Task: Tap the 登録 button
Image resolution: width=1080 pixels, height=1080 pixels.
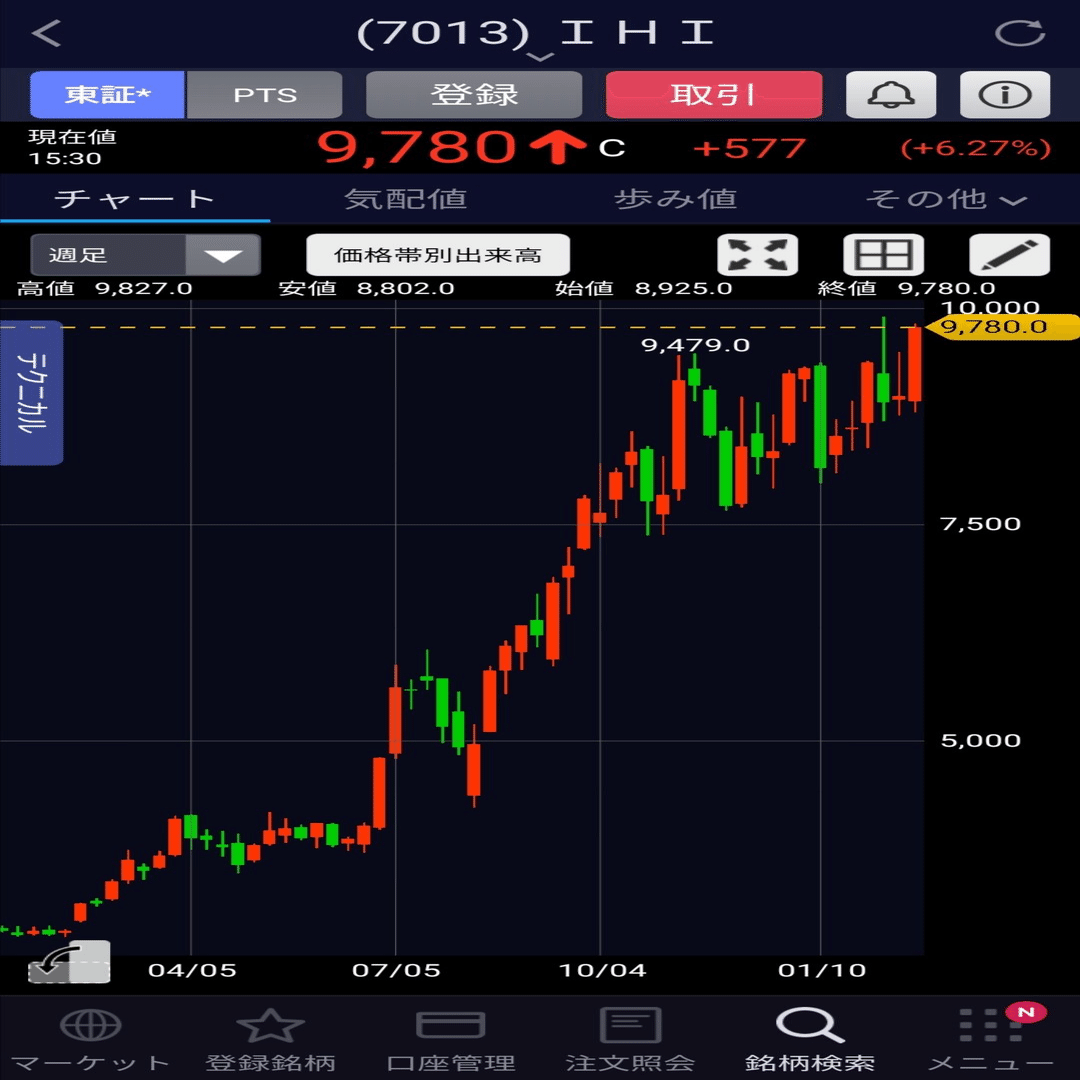Action: point(474,94)
